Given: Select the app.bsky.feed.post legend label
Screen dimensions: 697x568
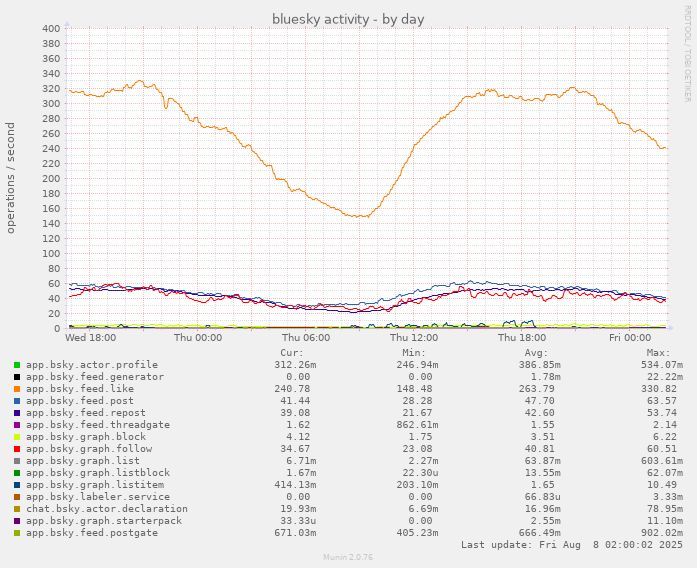Looking at the screenshot, I should pyautogui.click(x=80, y=401).
